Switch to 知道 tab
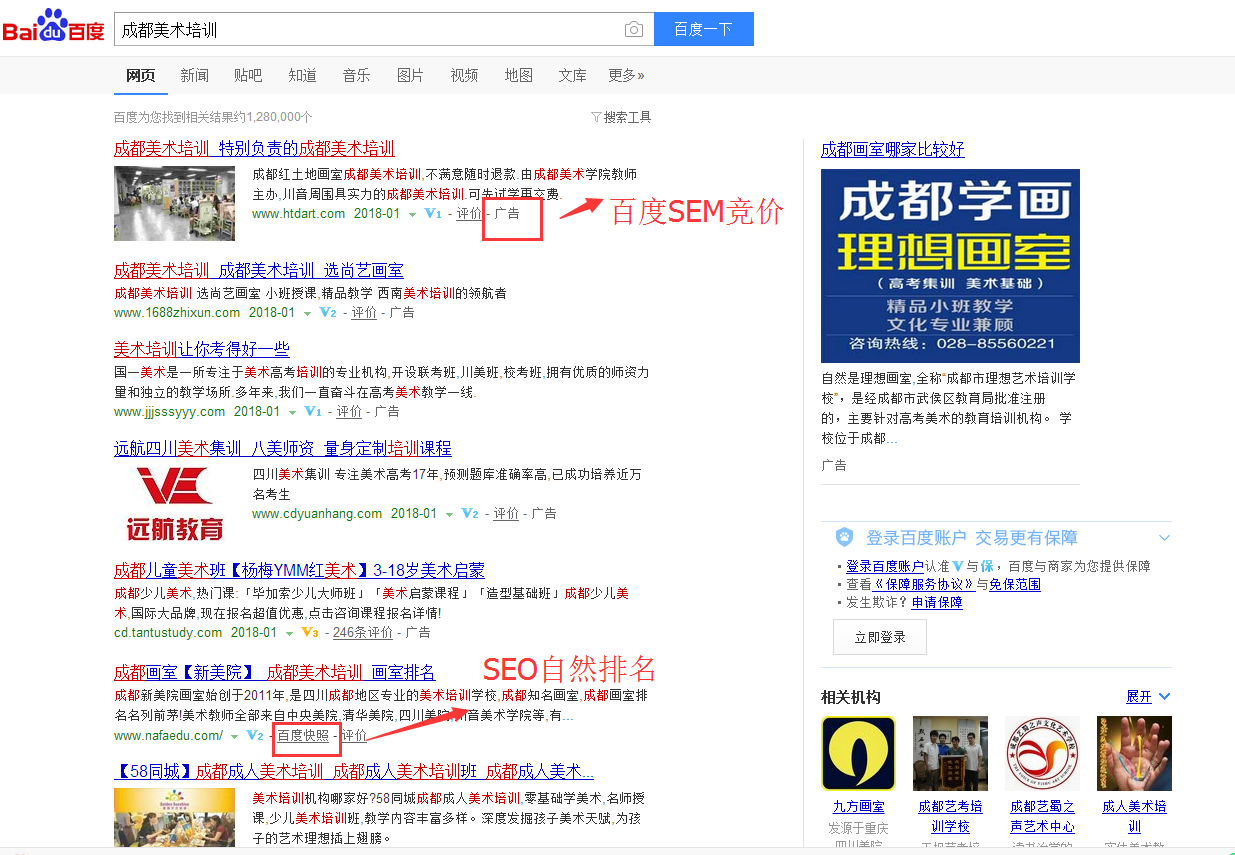Viewport: 1235px width, 855px height. 302,76
